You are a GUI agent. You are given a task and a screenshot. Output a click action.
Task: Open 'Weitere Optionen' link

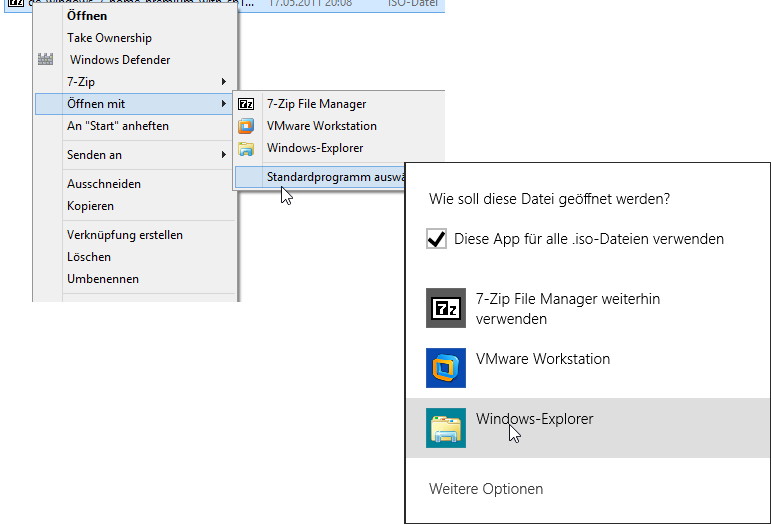coord(486,489)
